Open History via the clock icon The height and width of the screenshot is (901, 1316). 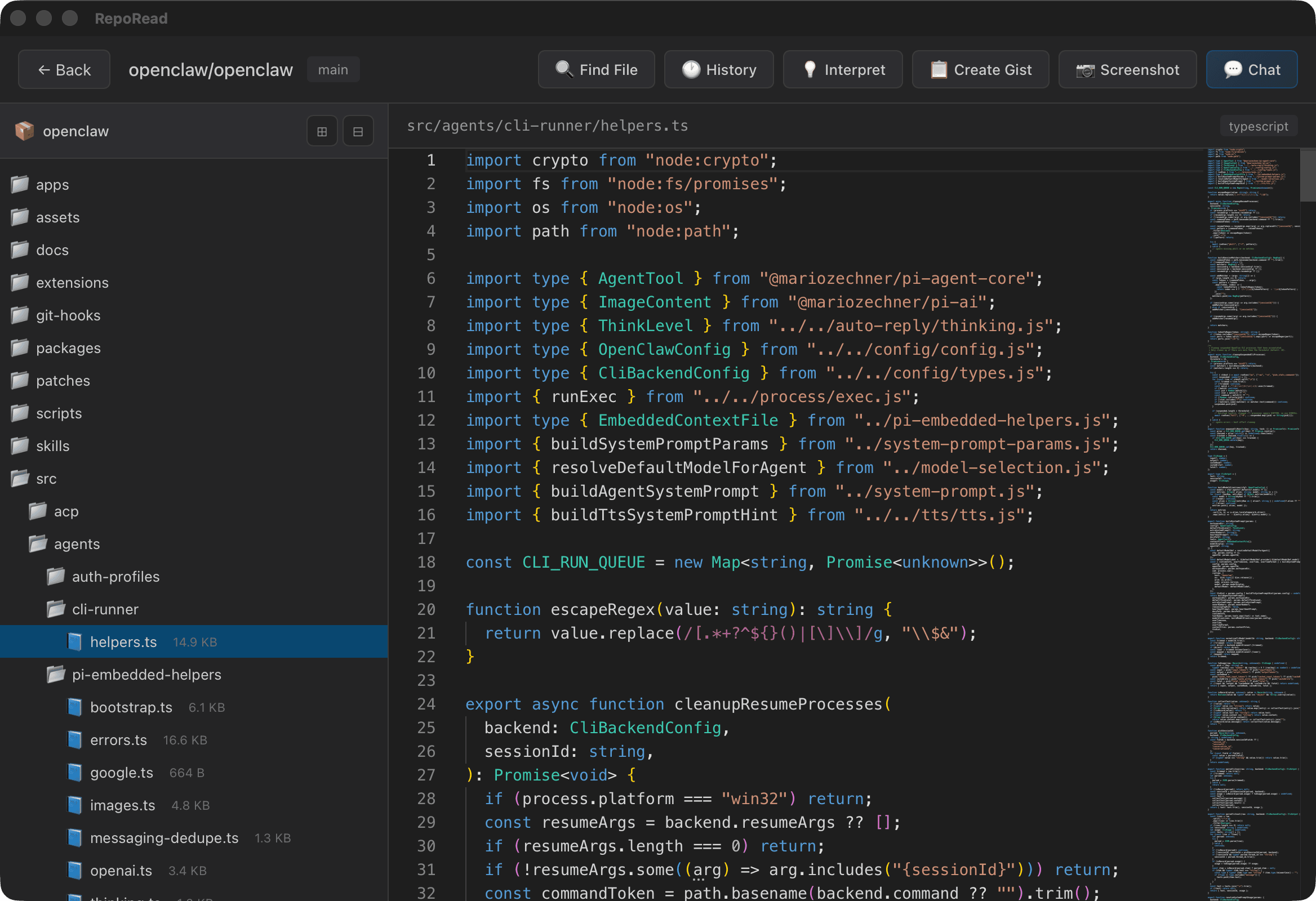coord(691,69)
